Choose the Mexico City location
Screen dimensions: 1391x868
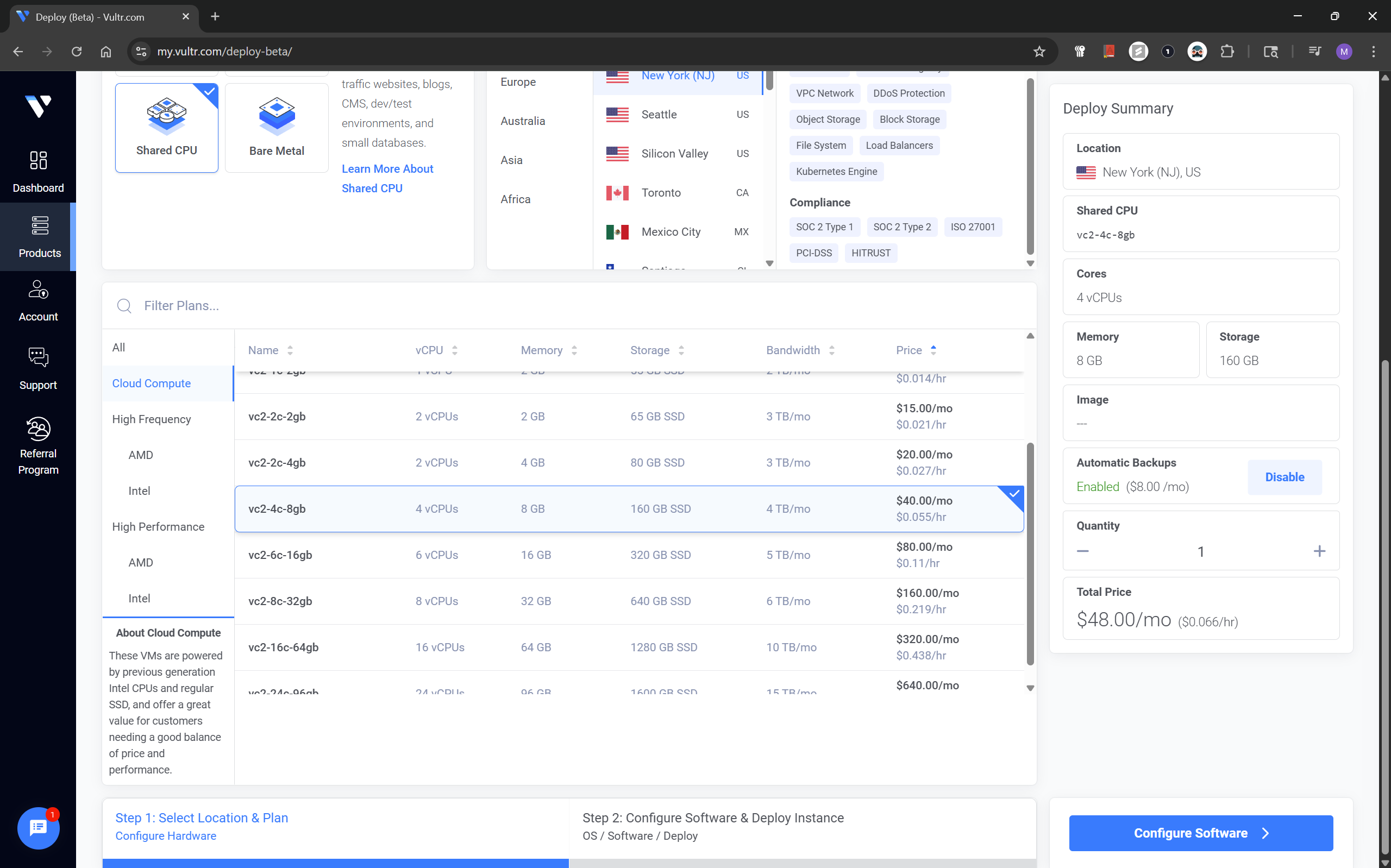(x=678, y=231)
